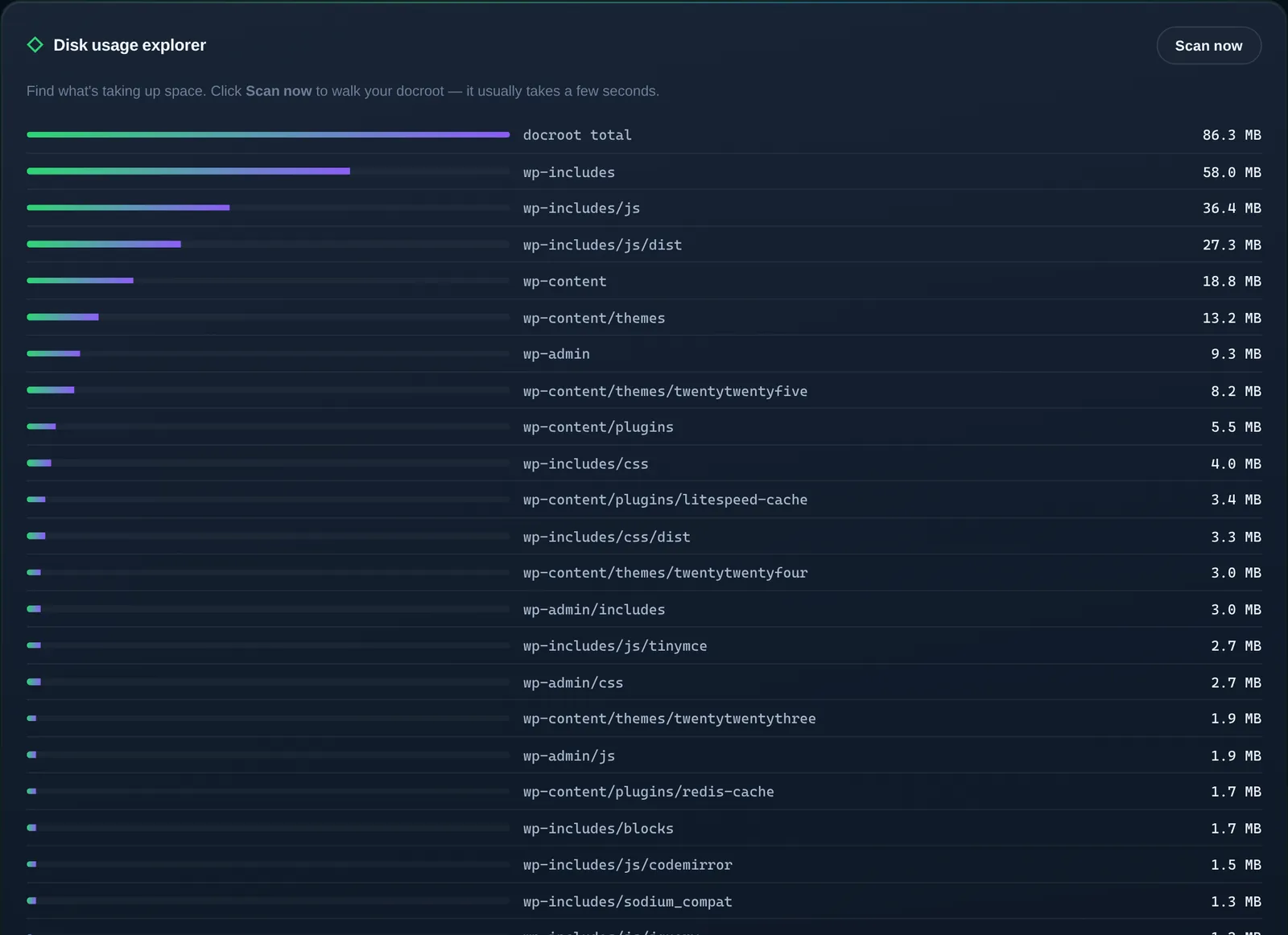The width and height of the screenshot is (1288, 935).
Task: Click the '13.2 MB' size value
Action: click(1232, 318)
